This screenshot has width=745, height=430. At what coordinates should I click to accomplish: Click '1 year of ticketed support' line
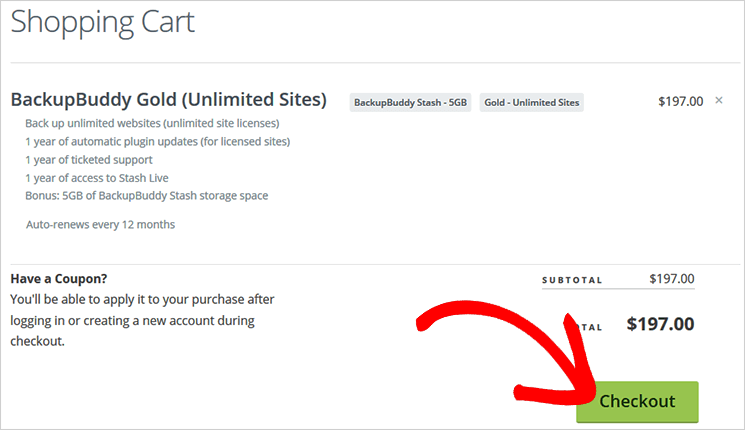[x=89, y=160]
